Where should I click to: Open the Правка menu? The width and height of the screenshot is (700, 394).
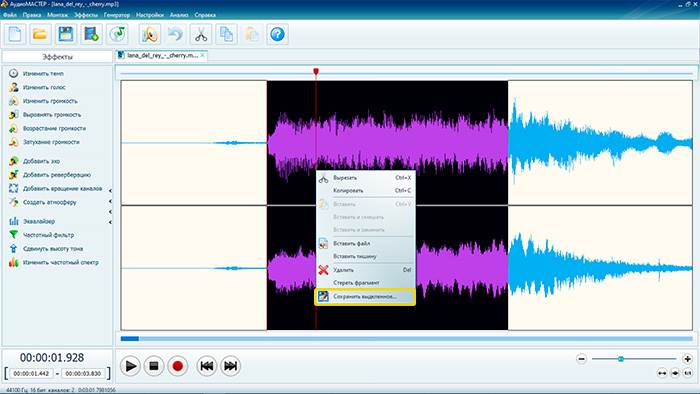click(x=32, y=15)
